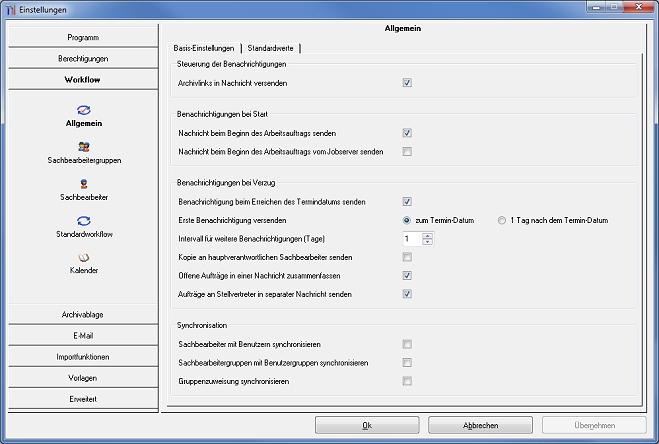Screen dimensions: 659x444
Task: Toggle Archivlinks in Nachricht versenden checkbox
Action: point(407,83)
